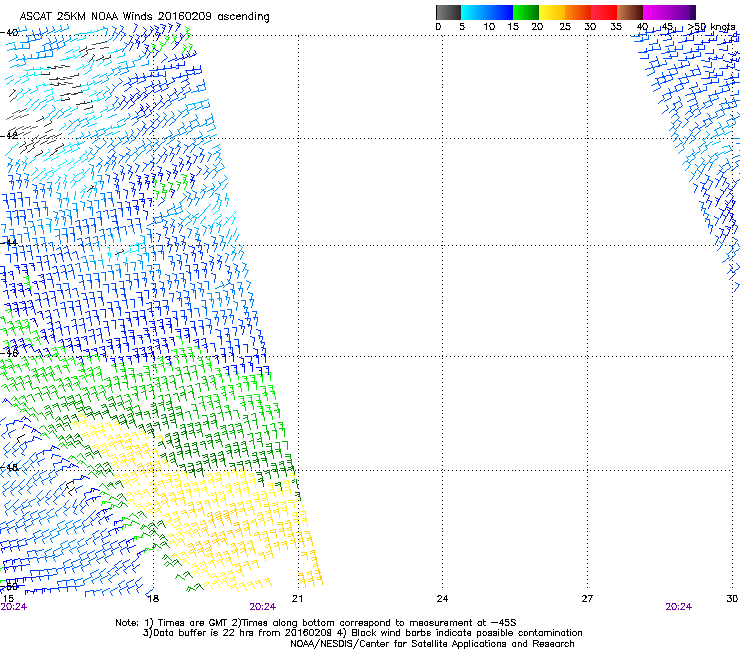Click latitude axis label '-48'

click(x=9, y=468)
